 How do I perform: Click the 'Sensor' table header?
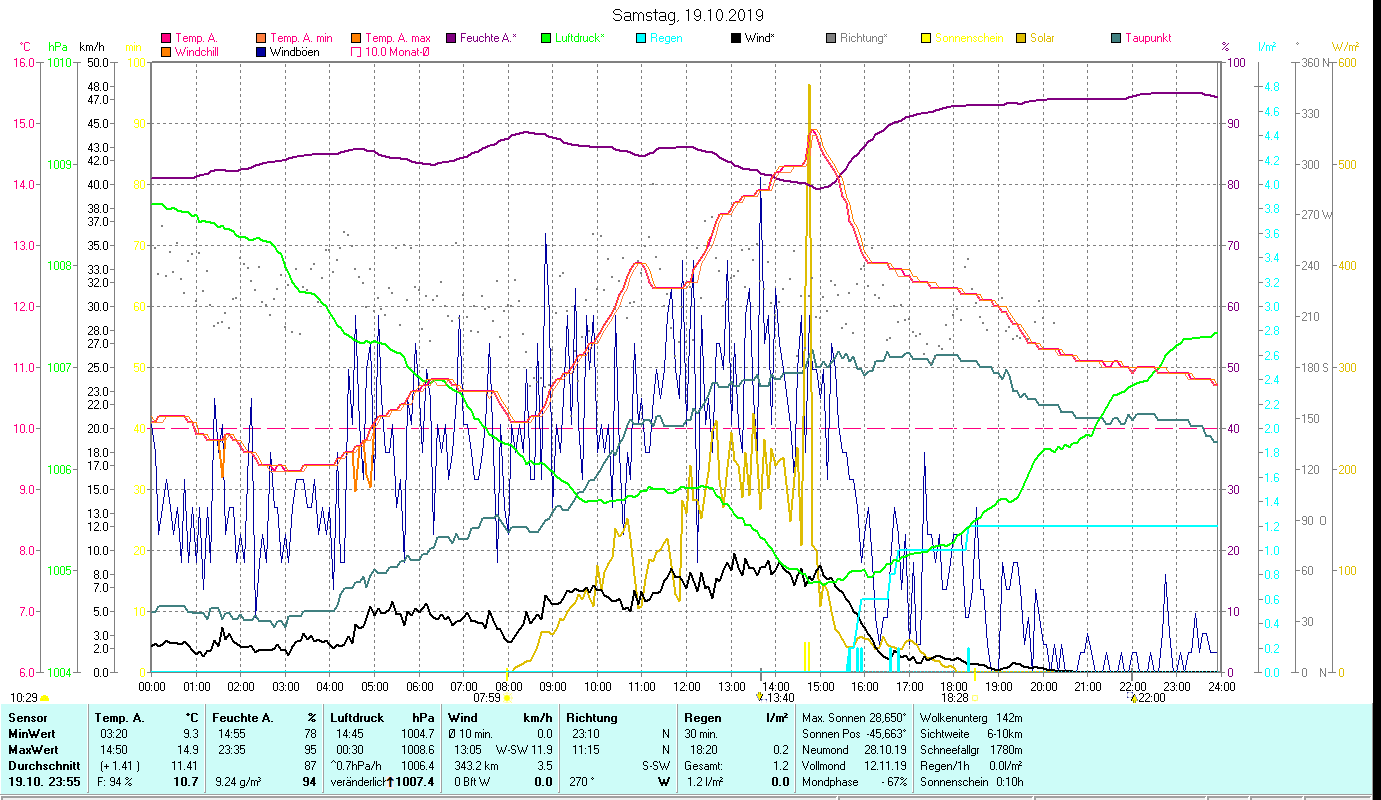tap(27, 718)
